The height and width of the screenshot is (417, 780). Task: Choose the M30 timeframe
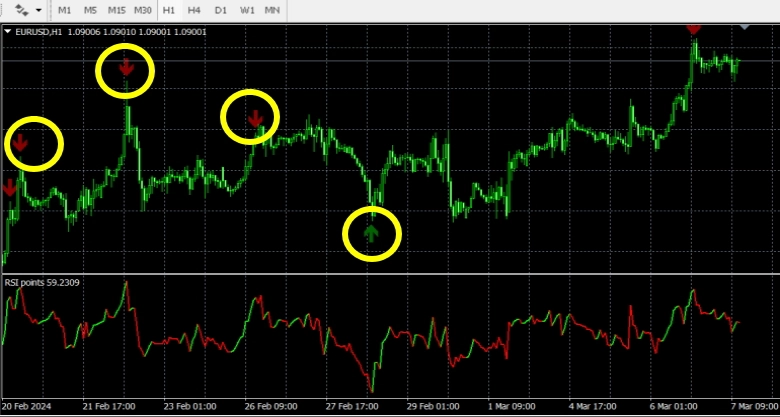[143, 10]
